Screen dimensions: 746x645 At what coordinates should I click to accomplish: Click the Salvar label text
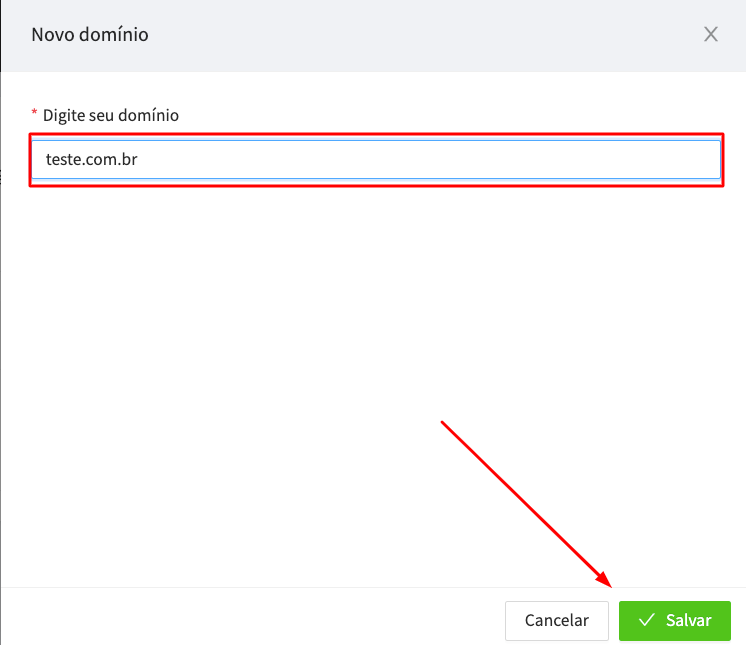[x=688, y=620]
